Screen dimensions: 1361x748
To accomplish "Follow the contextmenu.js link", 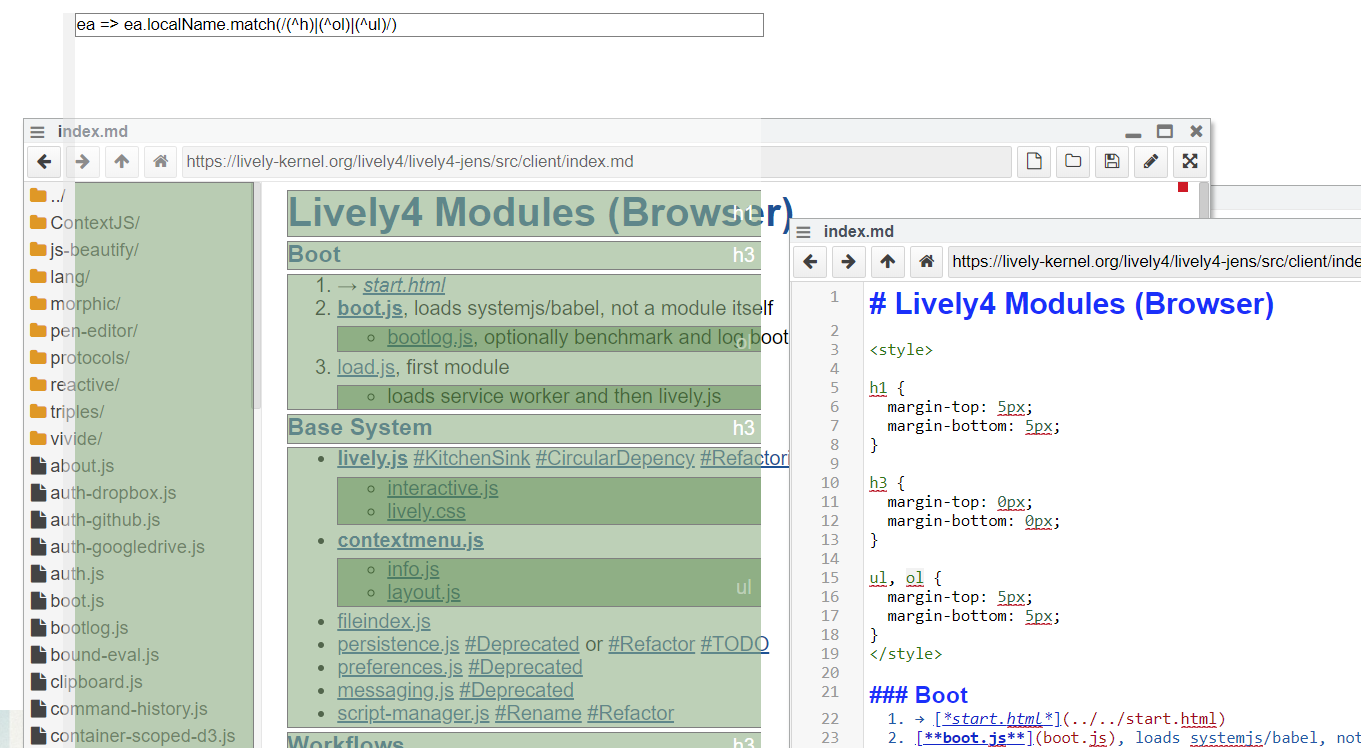I will [410, 541].
